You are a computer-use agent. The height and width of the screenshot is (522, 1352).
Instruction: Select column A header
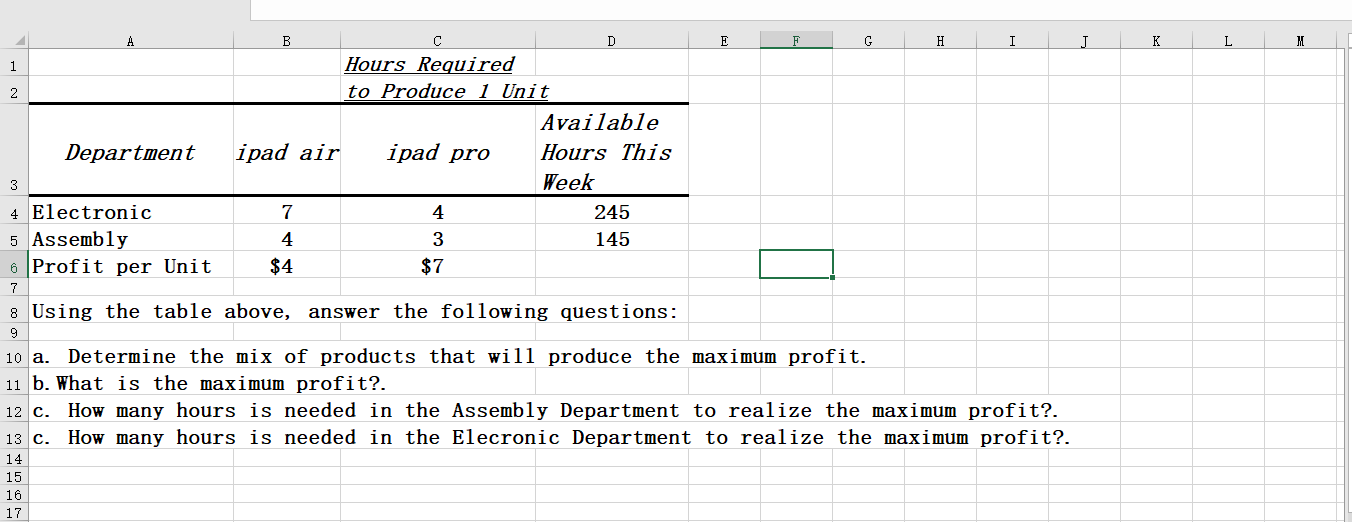pos(131,41)
